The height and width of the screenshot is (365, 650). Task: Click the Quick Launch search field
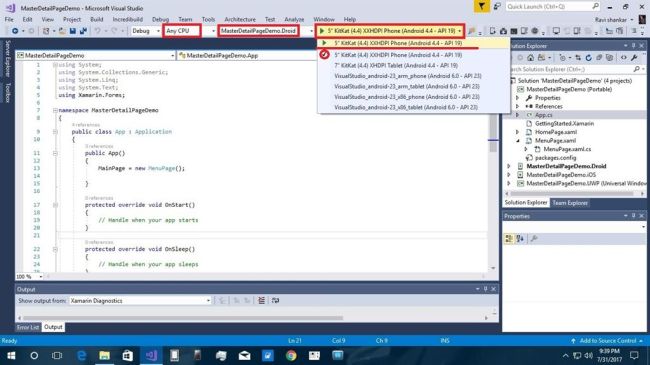click(553, 7)
